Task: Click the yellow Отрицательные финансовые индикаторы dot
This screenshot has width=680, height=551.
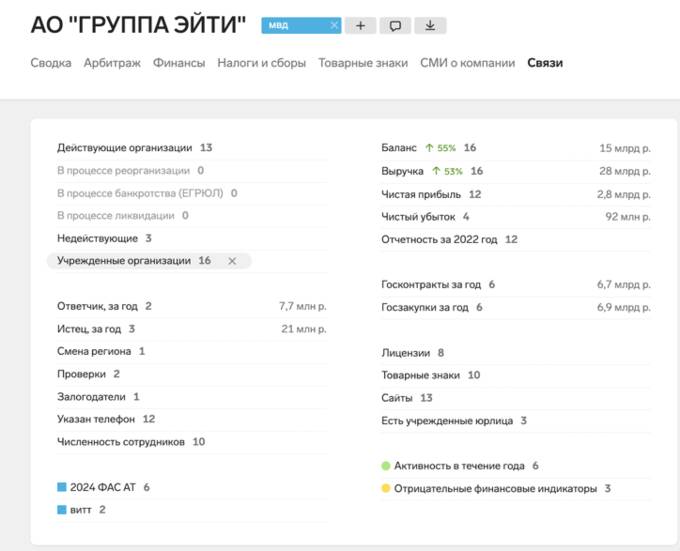Action: [x=386, y=489]
